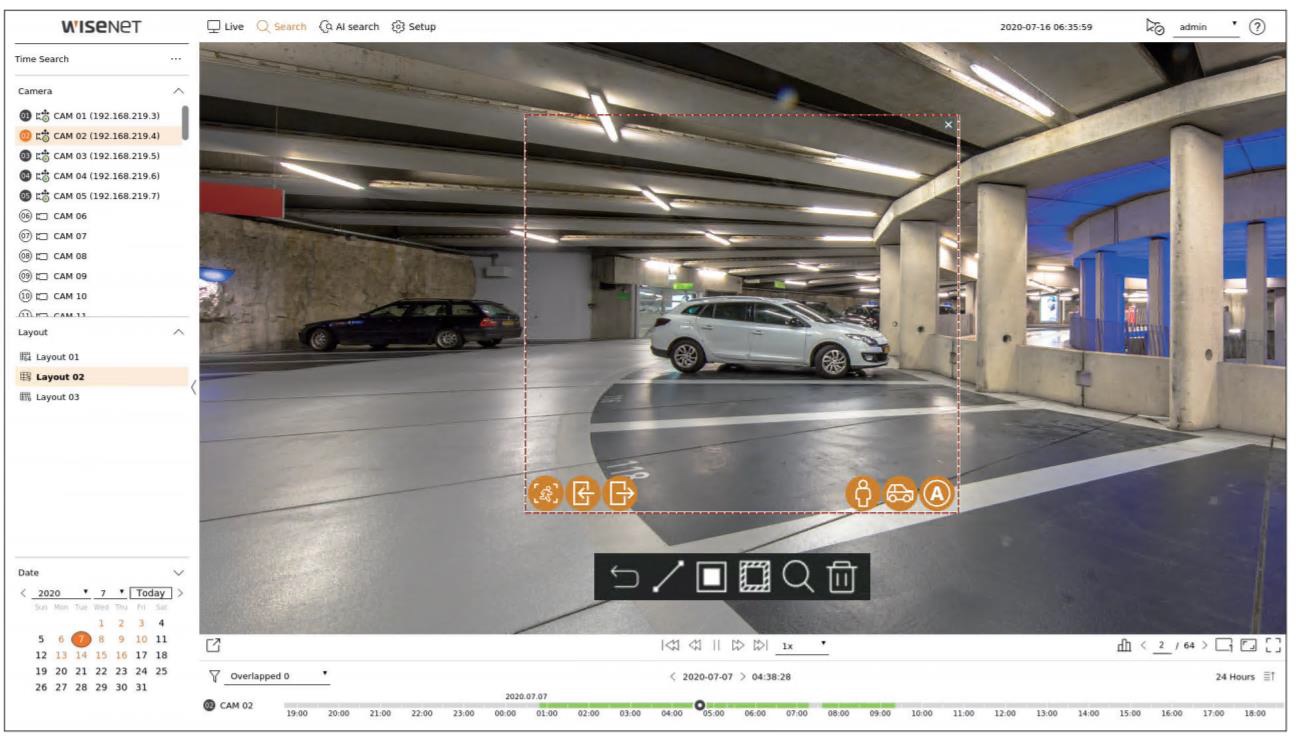This screenshot has height=743, width=1297.
Task: Click the Today button in calendar
Action: [152, 593]
